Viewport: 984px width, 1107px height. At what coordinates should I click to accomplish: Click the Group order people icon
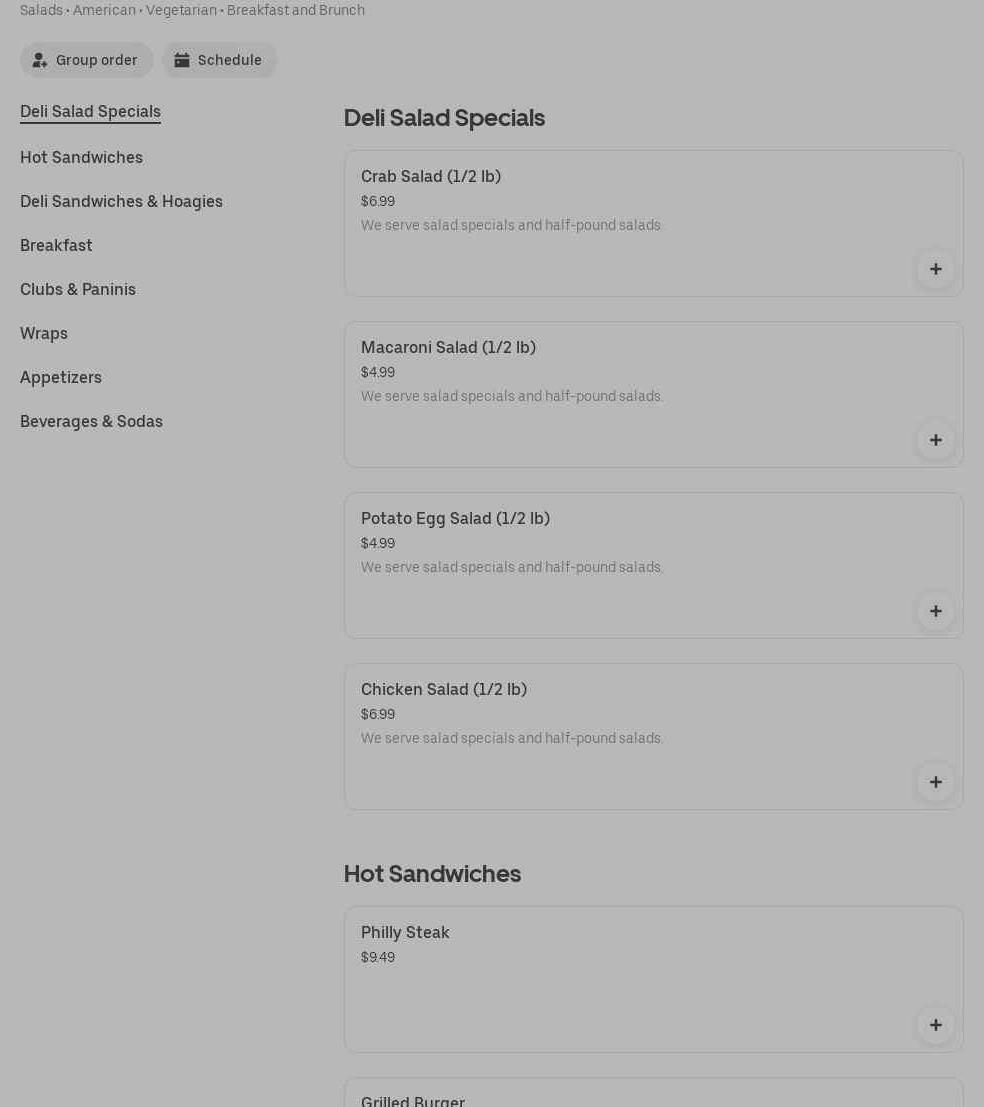(x=40, y=60)
